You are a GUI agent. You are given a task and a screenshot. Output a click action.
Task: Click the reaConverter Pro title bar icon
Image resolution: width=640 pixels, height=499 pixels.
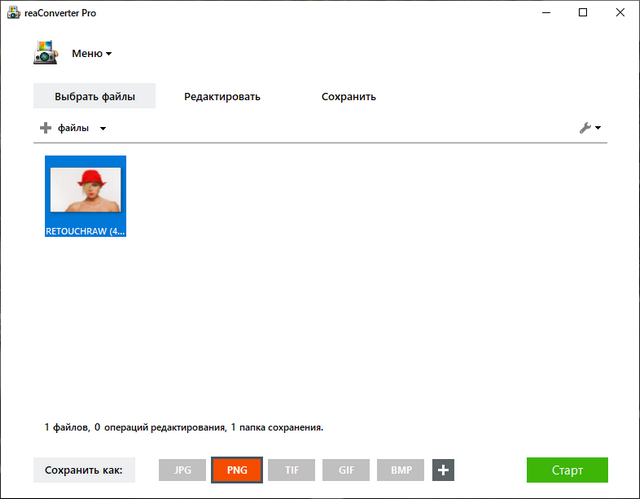click(11, 12)
